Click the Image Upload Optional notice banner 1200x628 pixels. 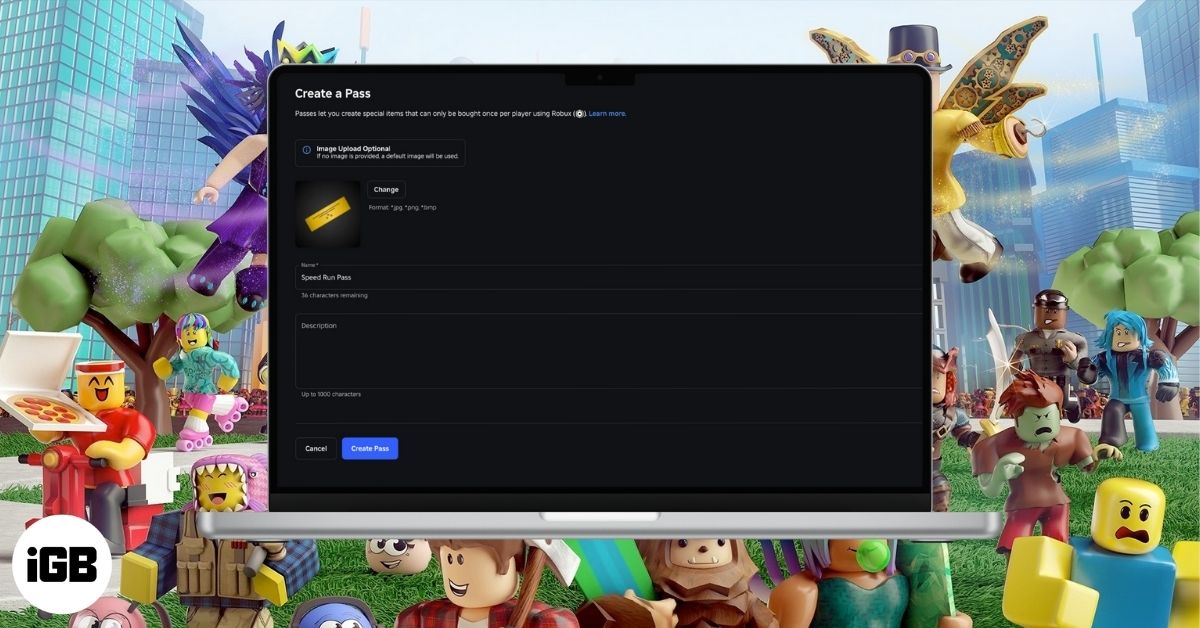point(380,152)
